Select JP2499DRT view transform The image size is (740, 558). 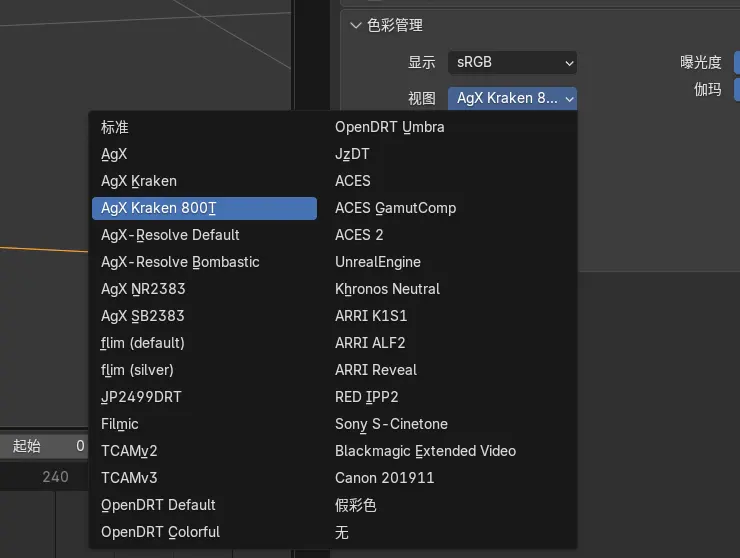click(x=204, y=397)
